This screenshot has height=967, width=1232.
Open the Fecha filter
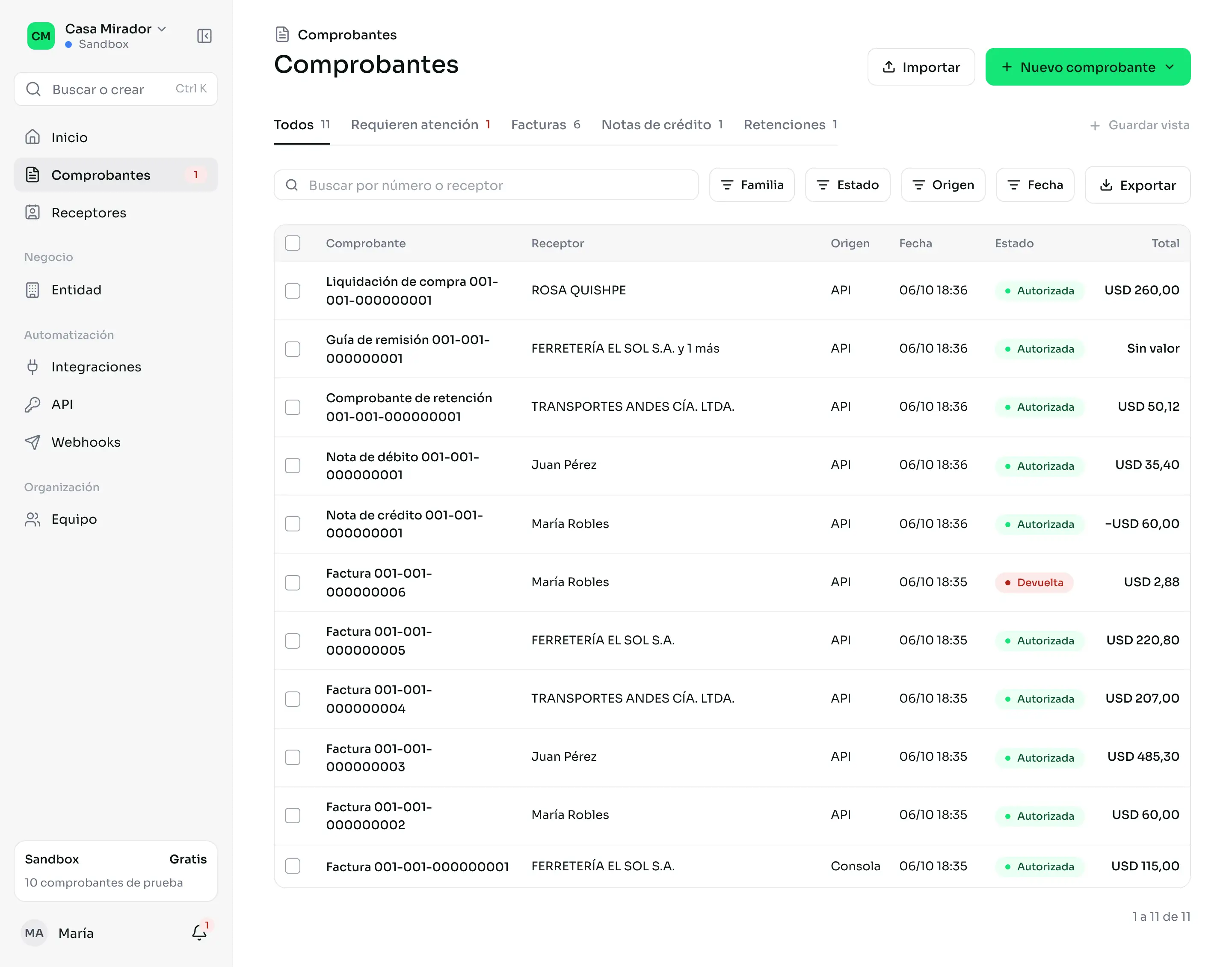point(1034,185)
